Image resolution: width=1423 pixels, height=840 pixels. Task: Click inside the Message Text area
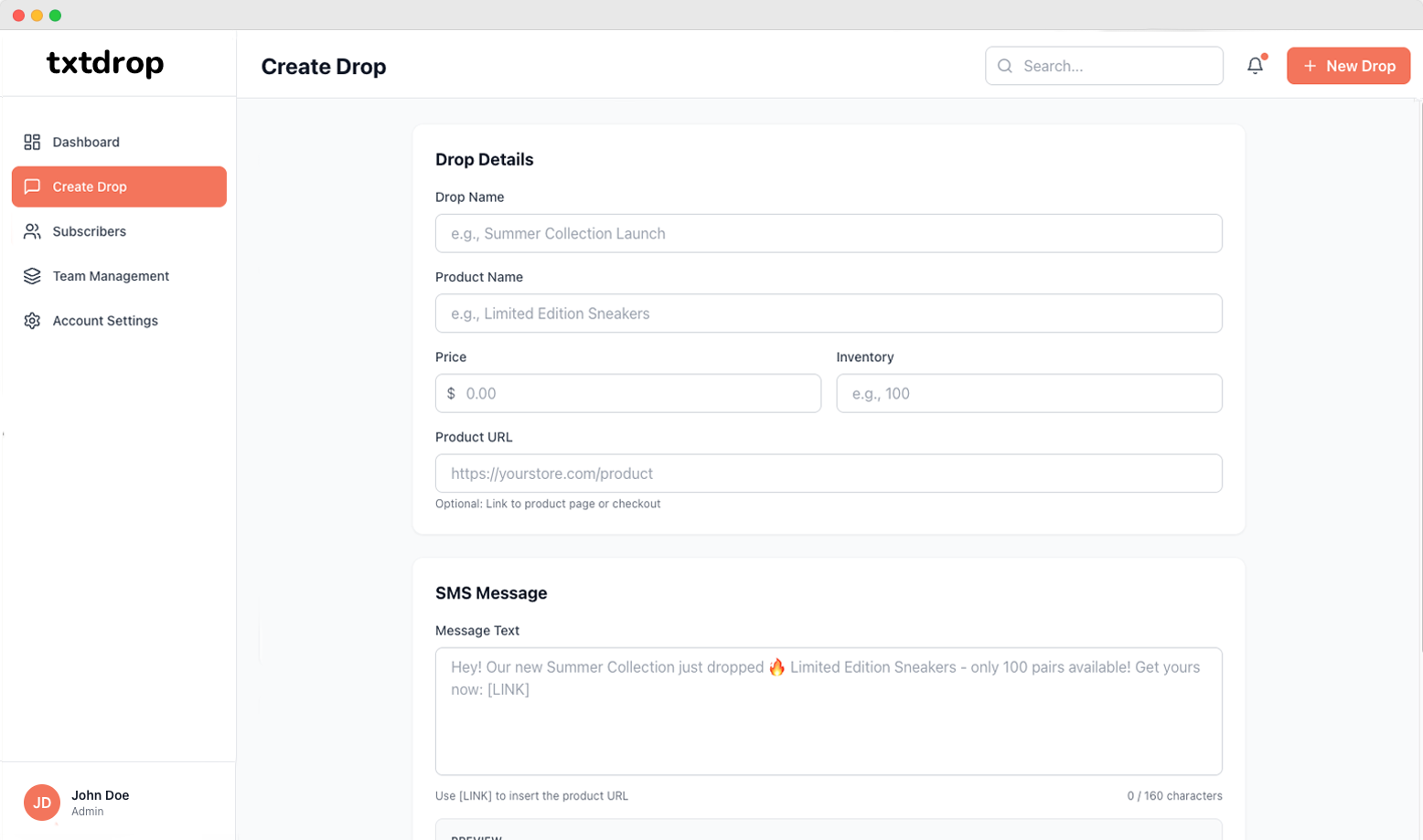click(x=828, y=722)
